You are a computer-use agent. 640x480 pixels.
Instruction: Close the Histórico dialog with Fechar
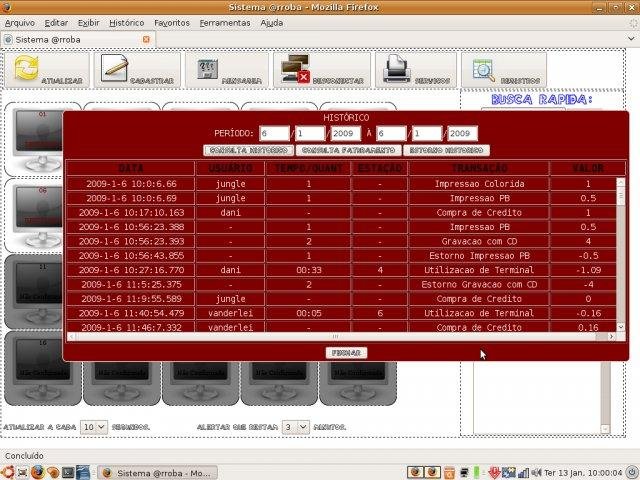[x=346, y=353]
